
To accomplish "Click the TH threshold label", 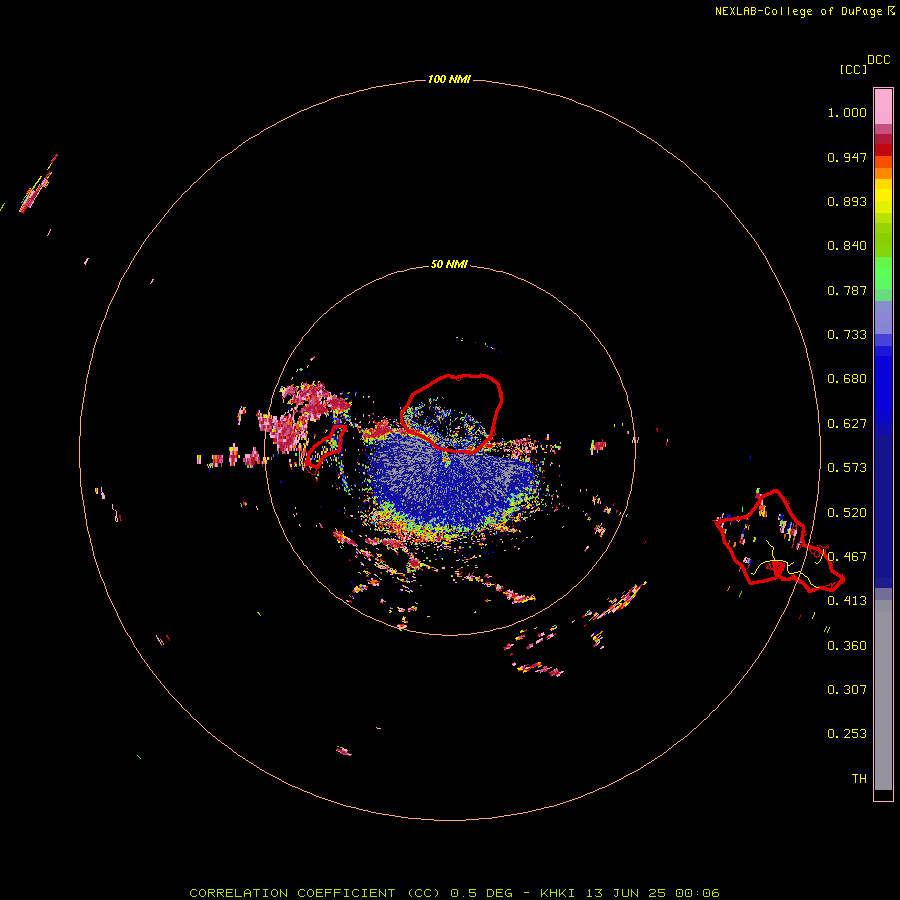I will [859, 779].
